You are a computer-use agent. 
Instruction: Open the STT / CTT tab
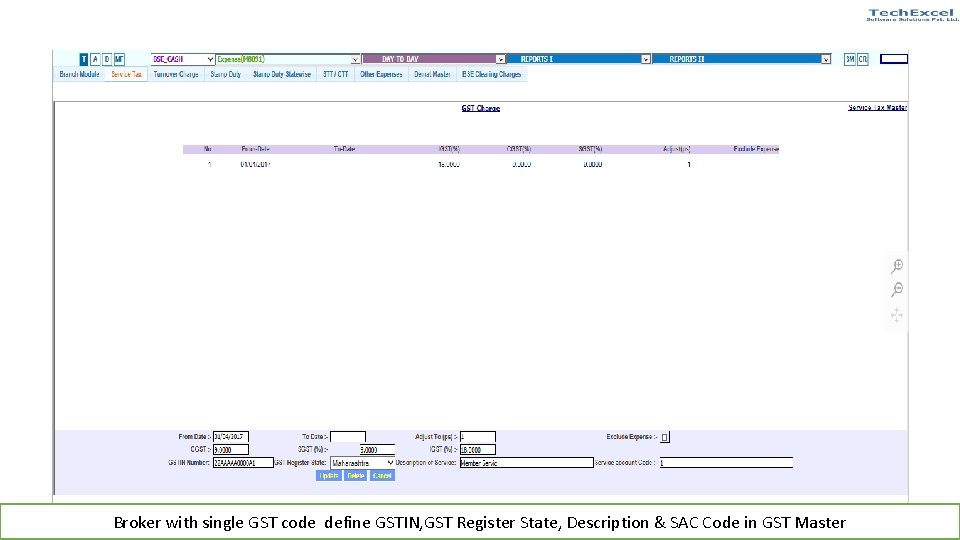(x=336, y=74)
